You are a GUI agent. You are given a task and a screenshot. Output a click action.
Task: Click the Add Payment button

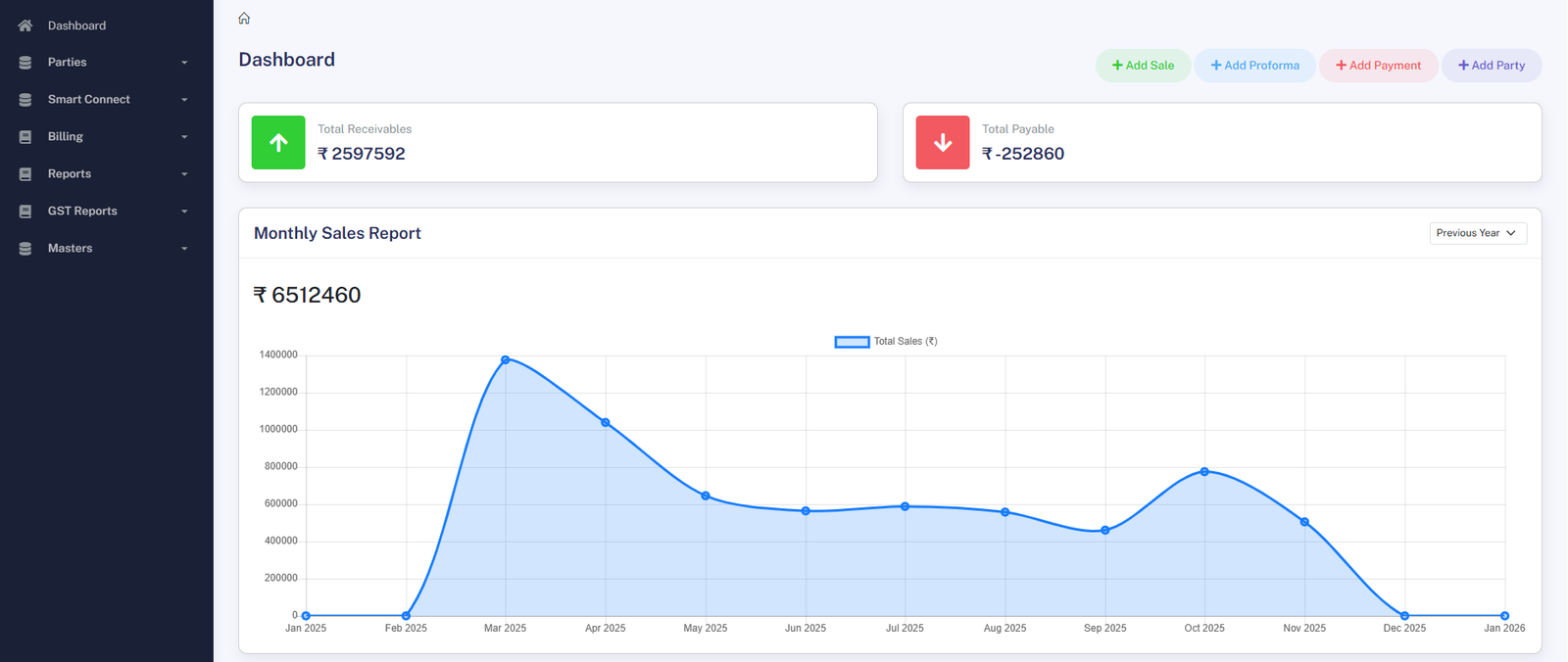click(x=1378, y=66)
